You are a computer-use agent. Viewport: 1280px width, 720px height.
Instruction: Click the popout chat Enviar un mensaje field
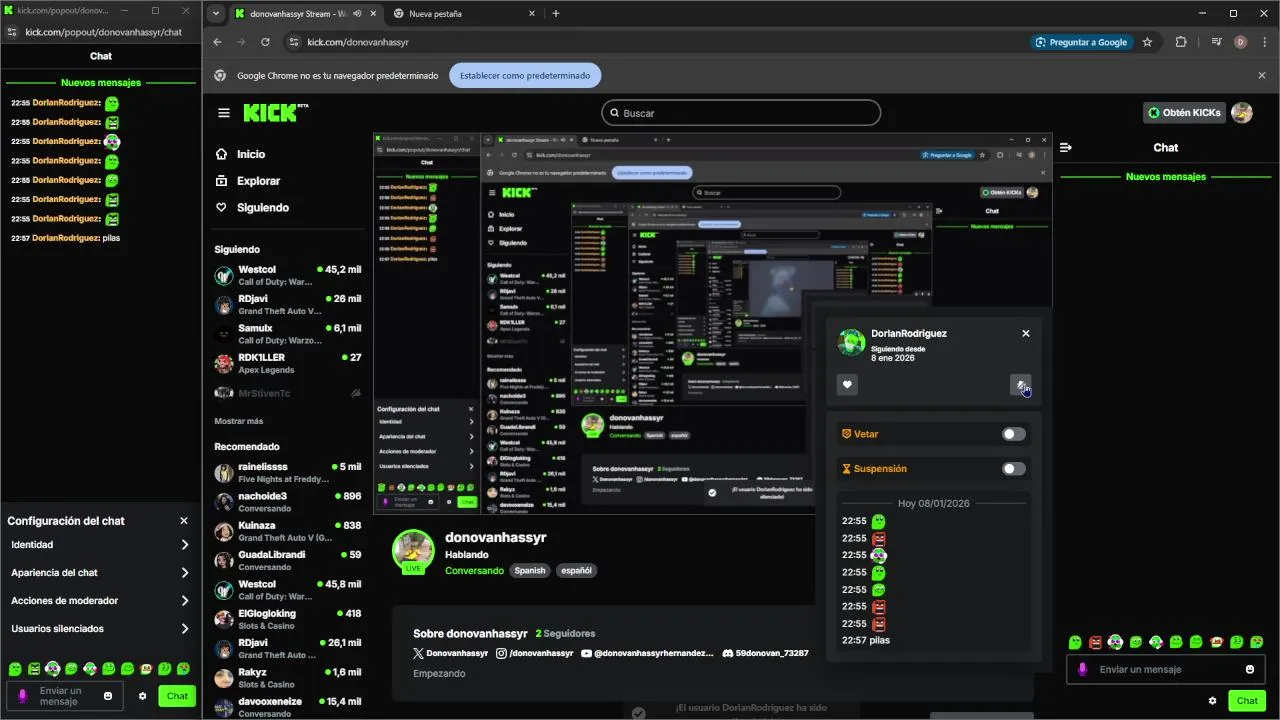[x=65, y=696]
